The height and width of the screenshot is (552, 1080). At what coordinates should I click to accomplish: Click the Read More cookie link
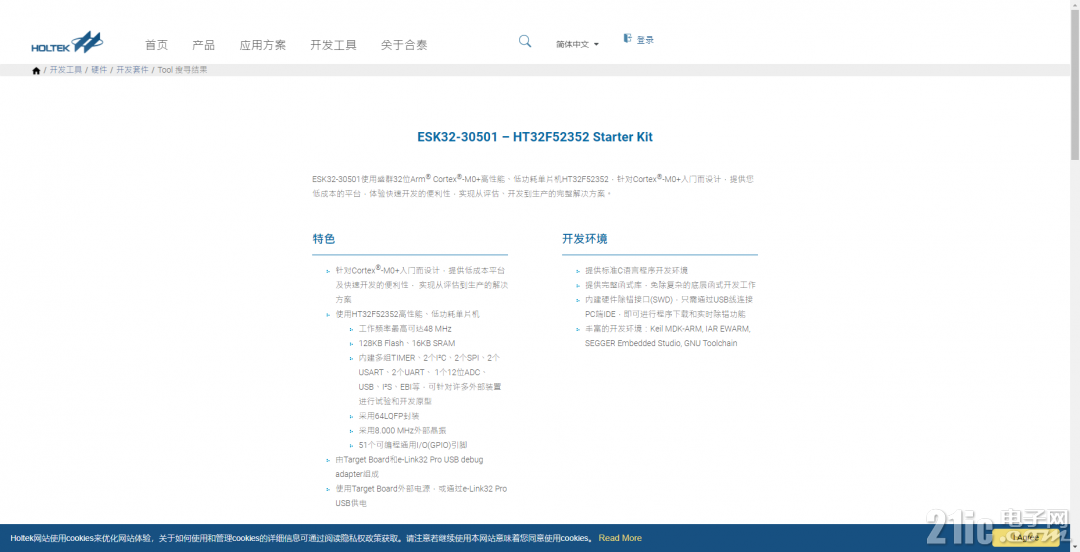point(620,538)
